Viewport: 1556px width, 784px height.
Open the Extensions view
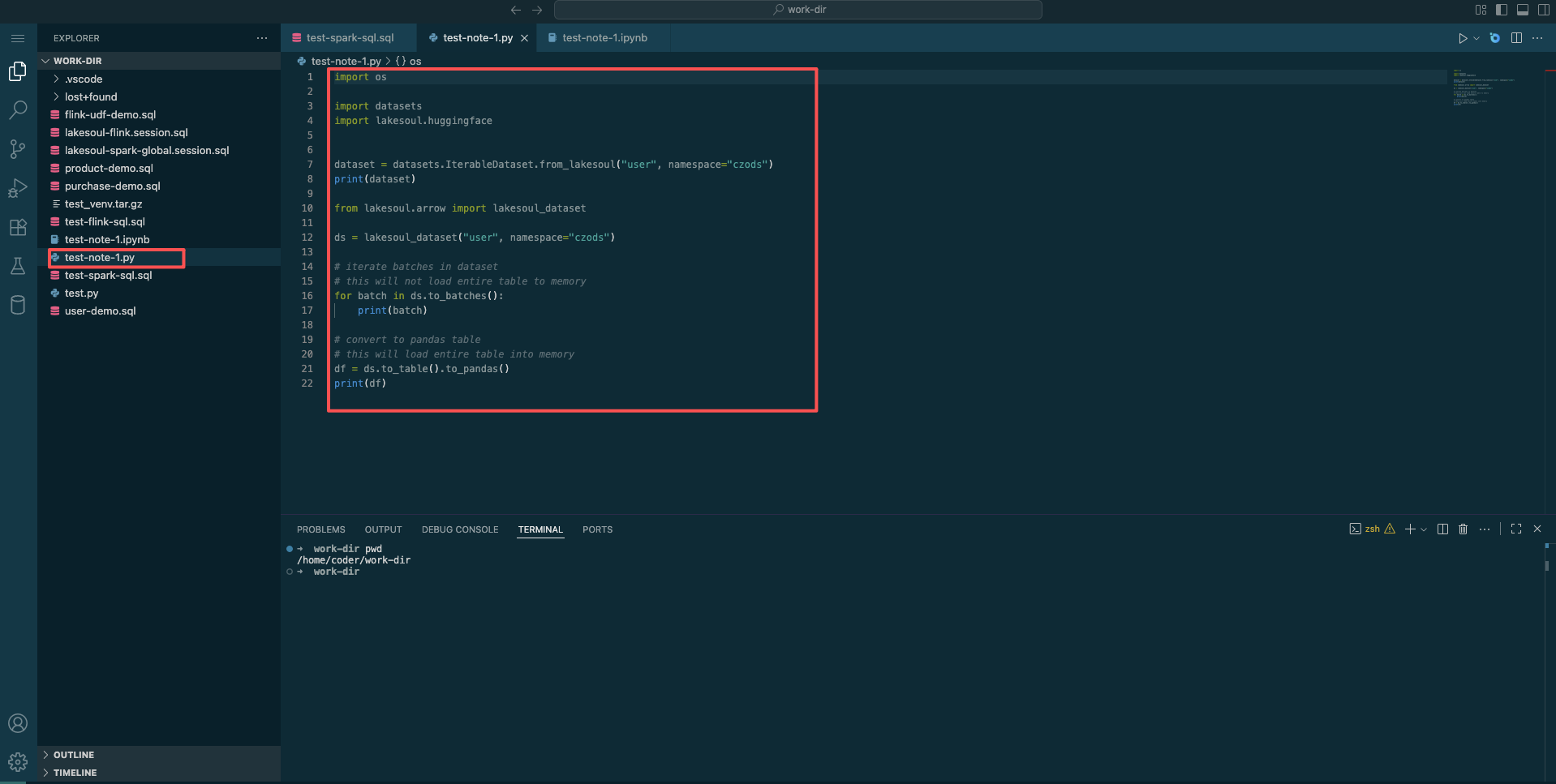pyautogui.click(x=18, y=227)
